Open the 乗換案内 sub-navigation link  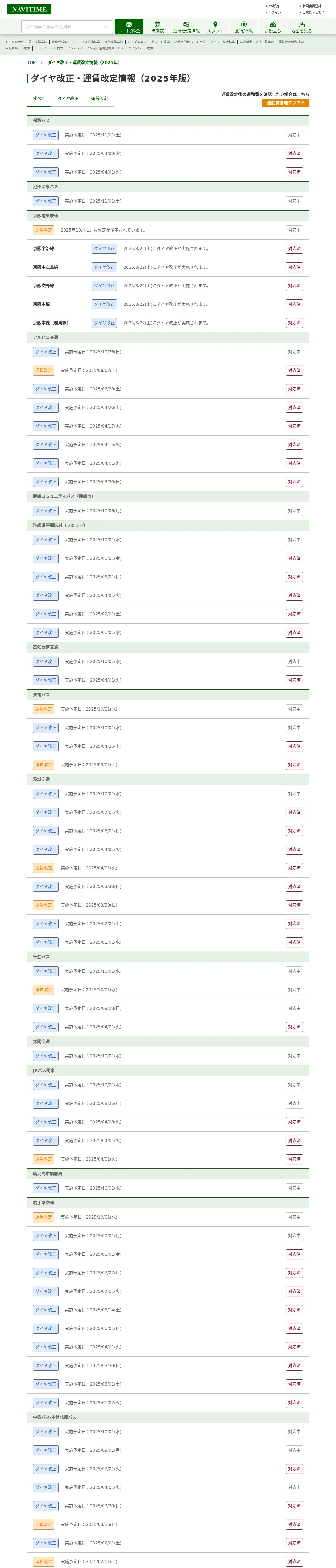coord(37,42)
